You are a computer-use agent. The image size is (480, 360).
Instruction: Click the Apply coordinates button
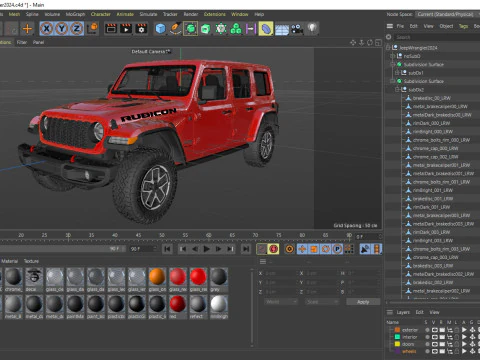pos(363,302)
